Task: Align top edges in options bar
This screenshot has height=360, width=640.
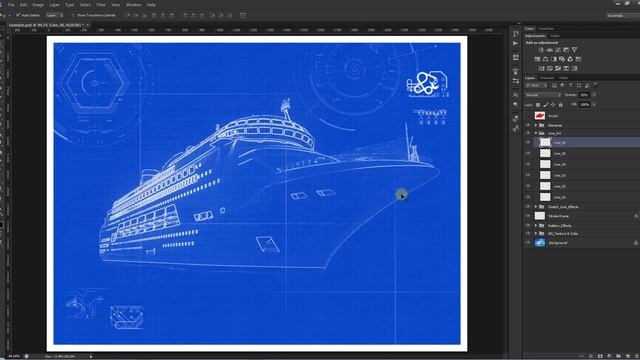Action: tap(128, 15)
